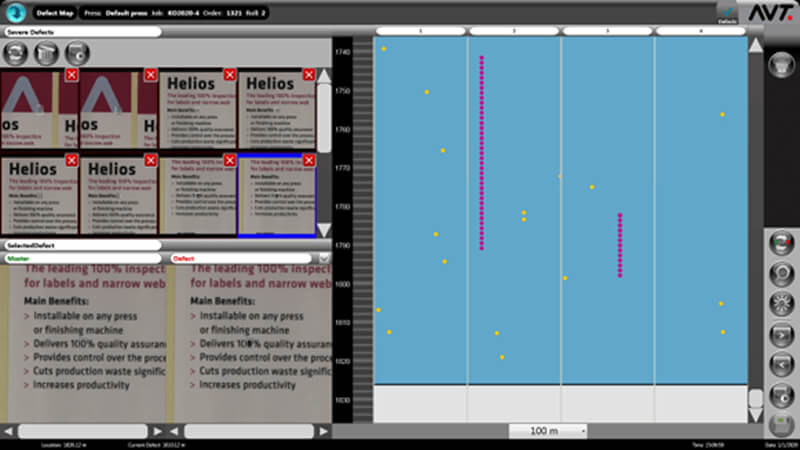Click the red-green round button in right sidebar
Screen dimensions: 800x450
tap(780, 243)
